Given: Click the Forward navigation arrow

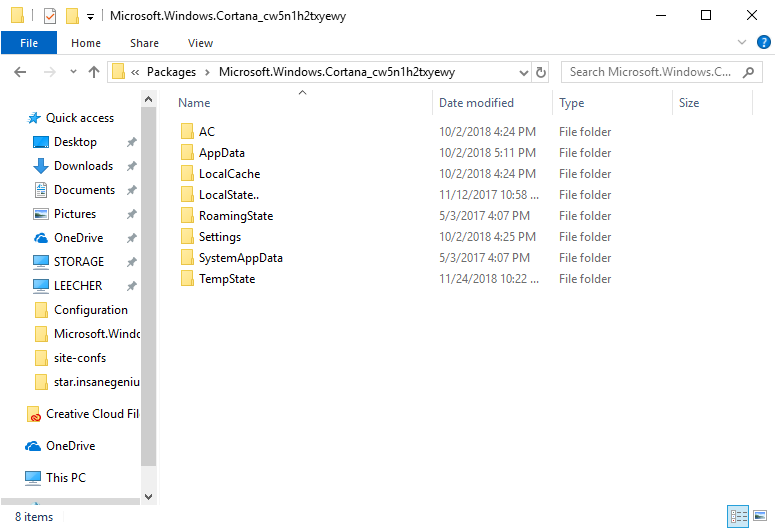Looking at the screenshot, I should [x=49, y=72].
